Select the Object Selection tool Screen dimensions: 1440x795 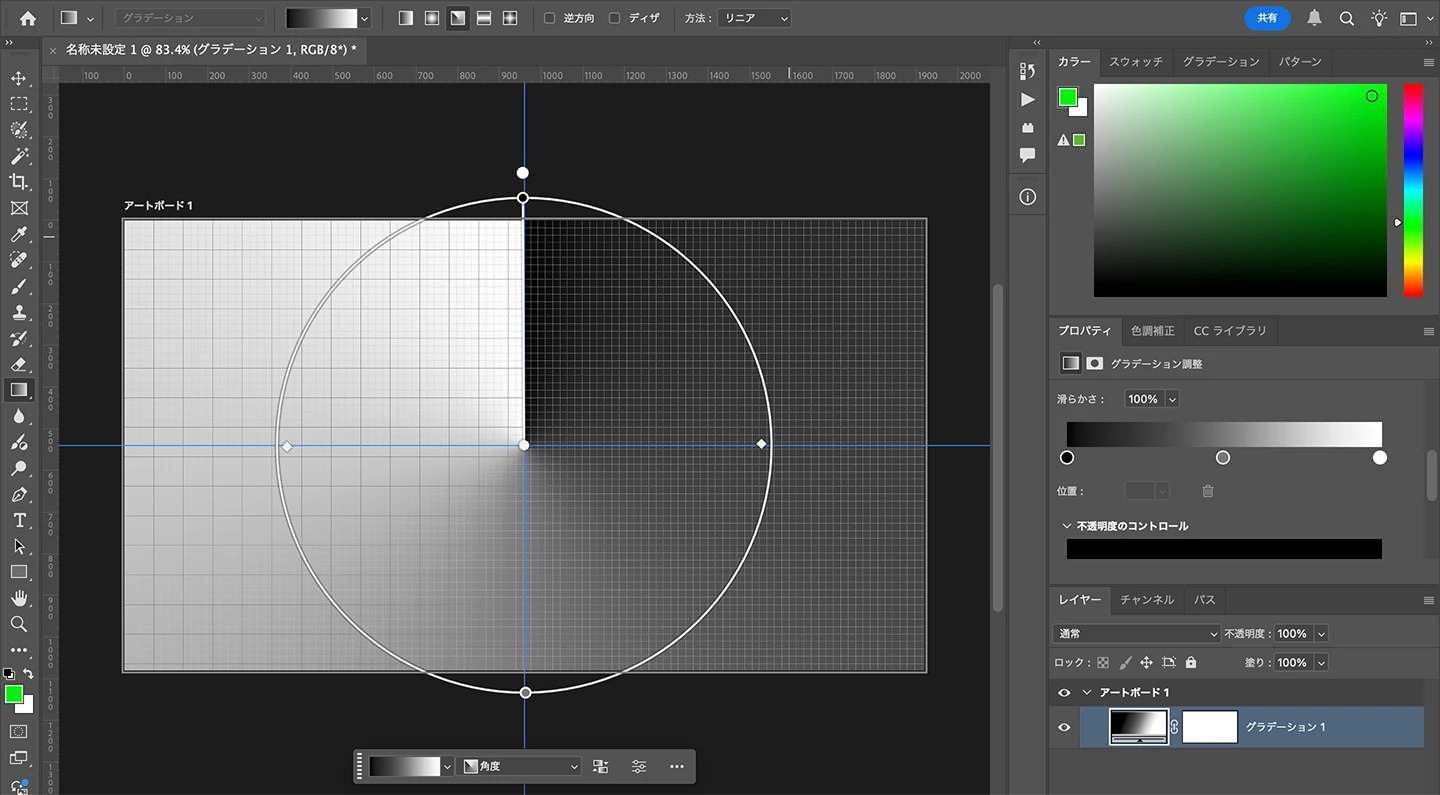[x=19, y=130]
